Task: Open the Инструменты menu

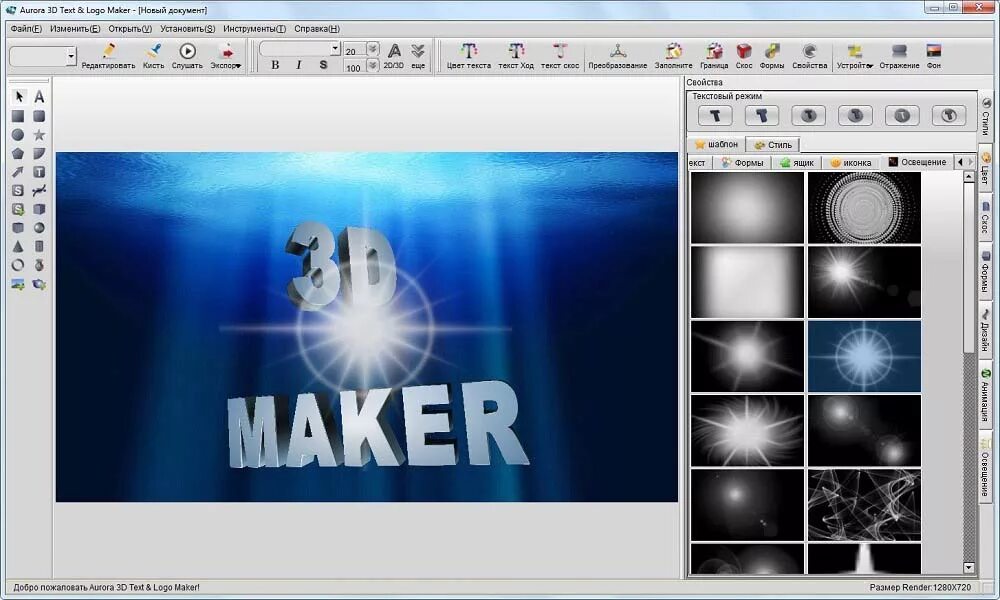Action: coord(254,29)
